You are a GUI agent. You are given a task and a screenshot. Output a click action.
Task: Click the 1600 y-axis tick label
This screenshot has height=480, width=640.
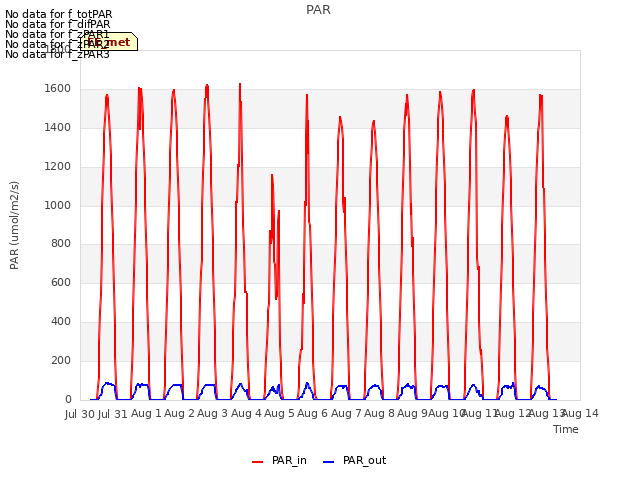coord(58,89)
